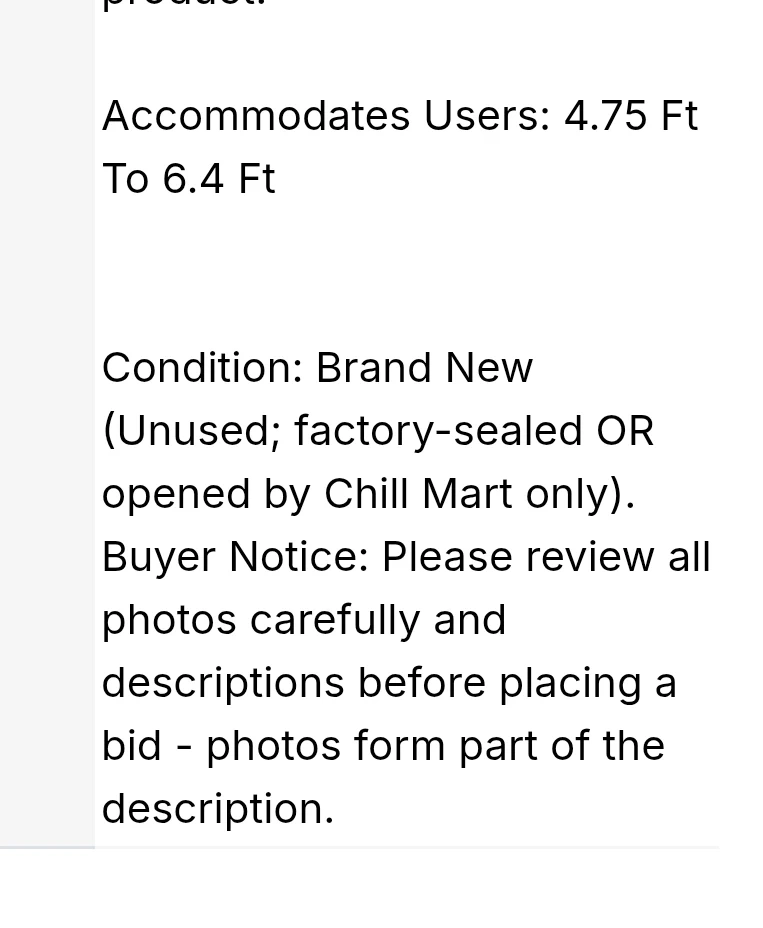The image size is (763, 928).
Task: Click the 'Please review all' text
Action: click(x=546, y=557)
